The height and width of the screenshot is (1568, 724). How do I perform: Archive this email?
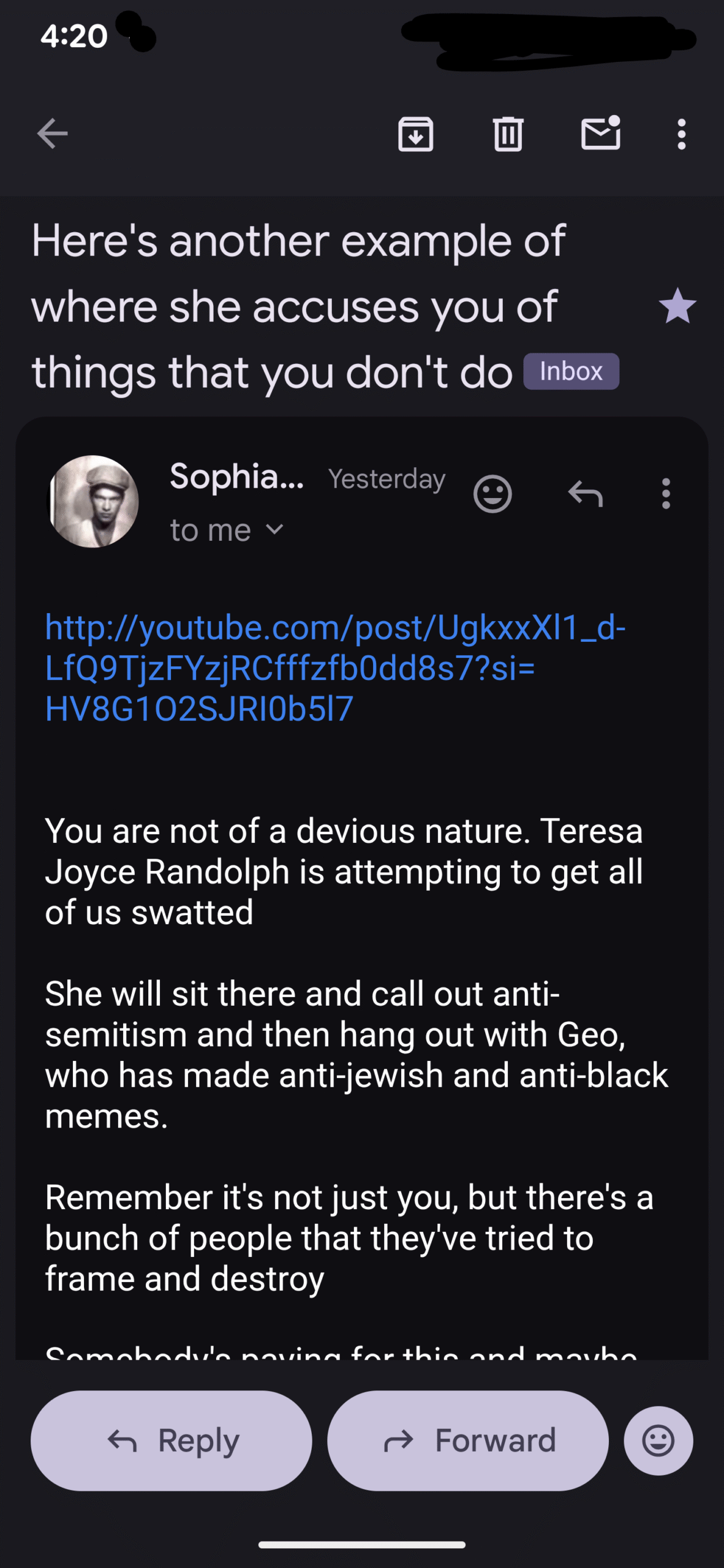click(416, 134)
